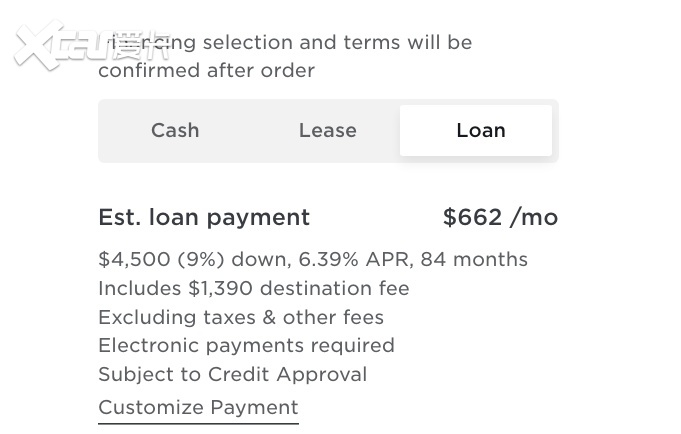Switch to the Lease tab
681x434 pixels.
click(327, 130)
